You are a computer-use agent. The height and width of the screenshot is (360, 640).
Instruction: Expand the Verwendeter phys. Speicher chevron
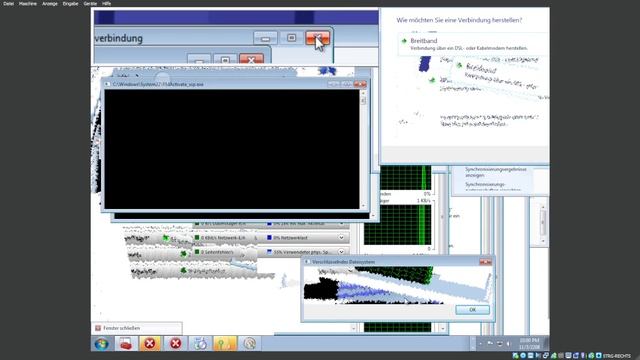tap(341, 252)
